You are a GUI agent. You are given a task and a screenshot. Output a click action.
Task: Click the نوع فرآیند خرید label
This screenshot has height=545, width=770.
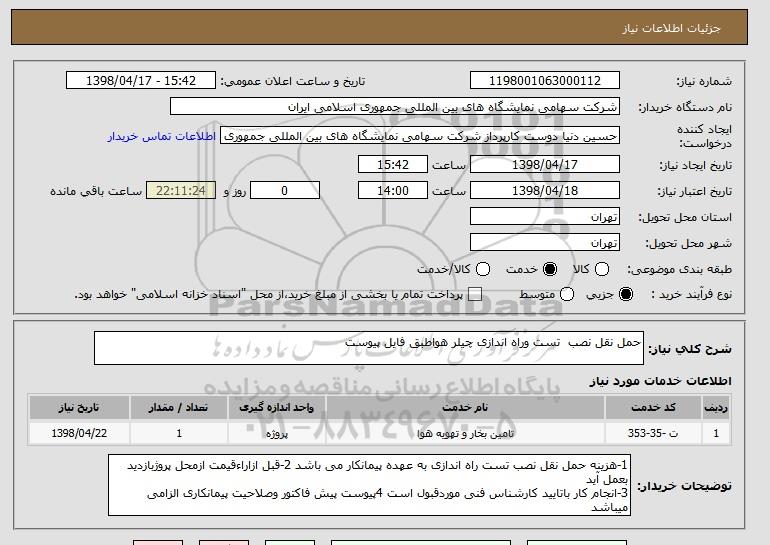pyautogui.click(x=691, y=294)
